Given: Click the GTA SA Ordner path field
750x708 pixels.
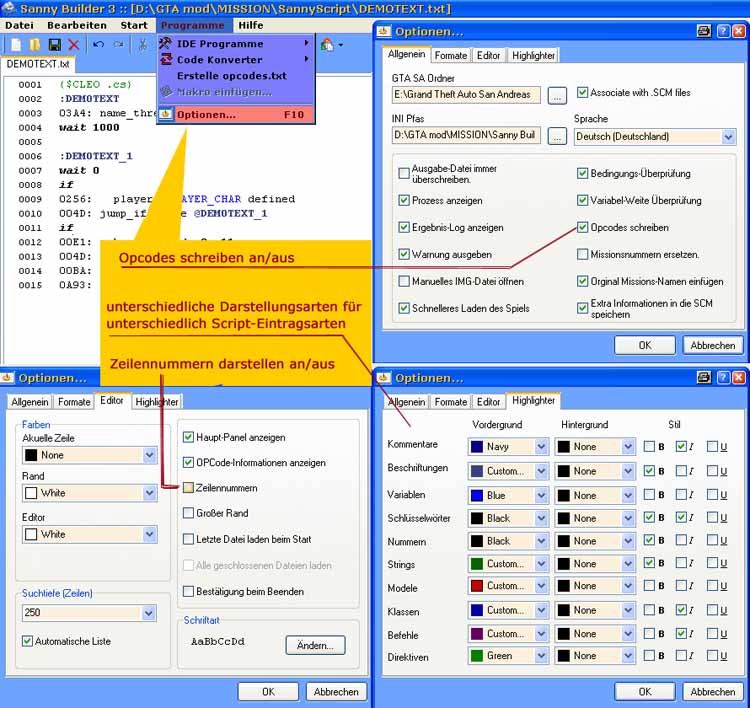Looking at the screenshot, I should (466, 95).
